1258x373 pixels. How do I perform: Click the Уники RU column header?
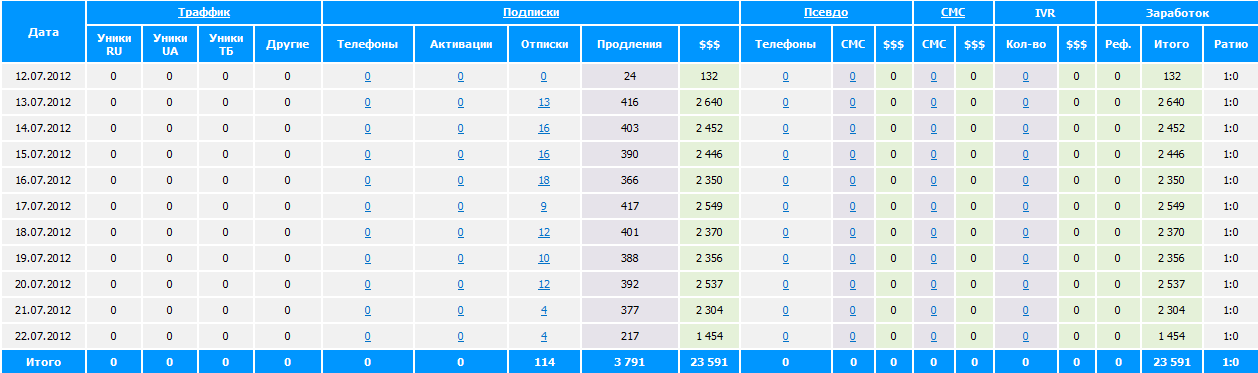[x=113, y=44]
